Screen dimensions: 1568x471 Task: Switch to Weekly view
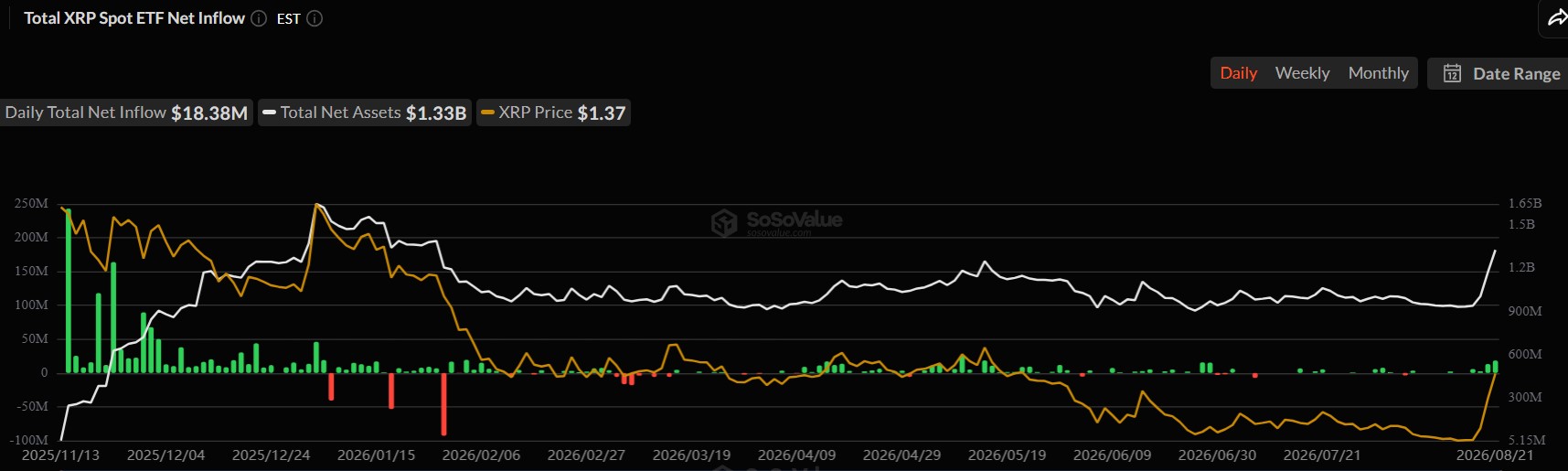coord(1302,73)
